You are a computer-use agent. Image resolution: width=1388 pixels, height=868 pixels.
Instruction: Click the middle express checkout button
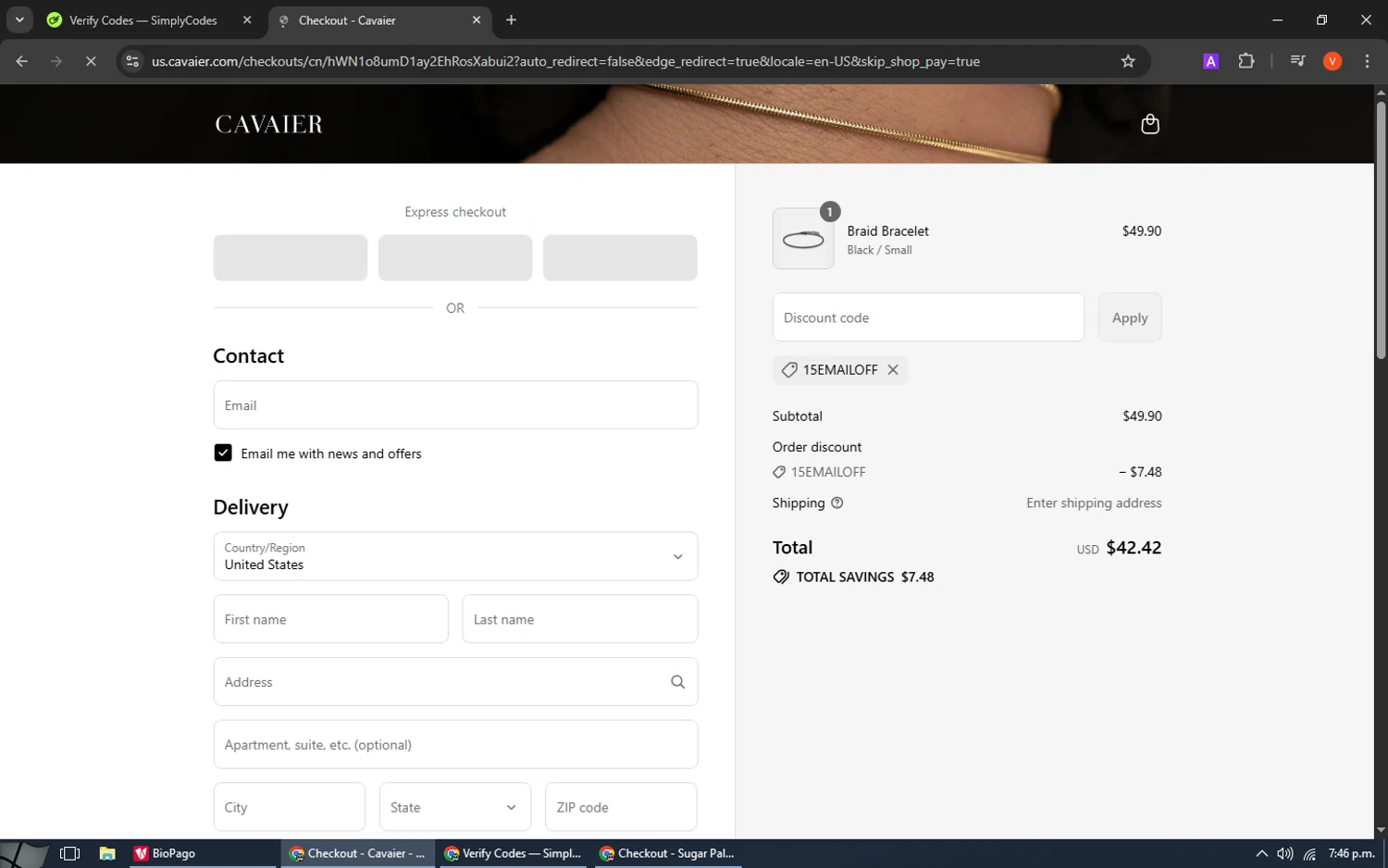tap(455, 257)
